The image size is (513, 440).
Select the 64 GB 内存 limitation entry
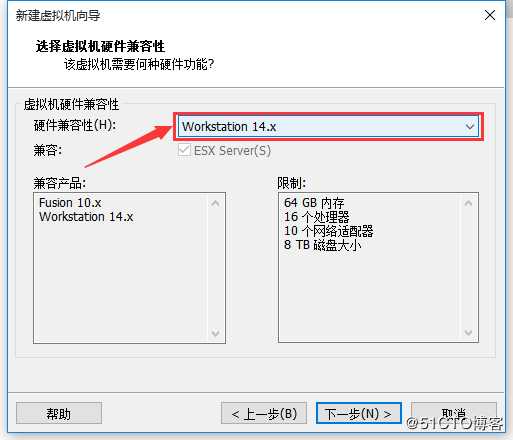[314, 203]
